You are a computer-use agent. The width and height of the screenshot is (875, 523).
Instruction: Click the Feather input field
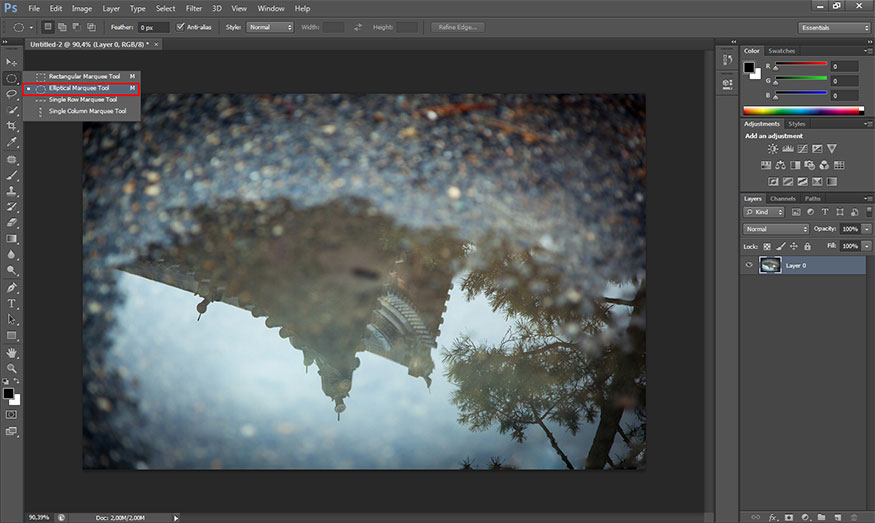pos(153,27)
